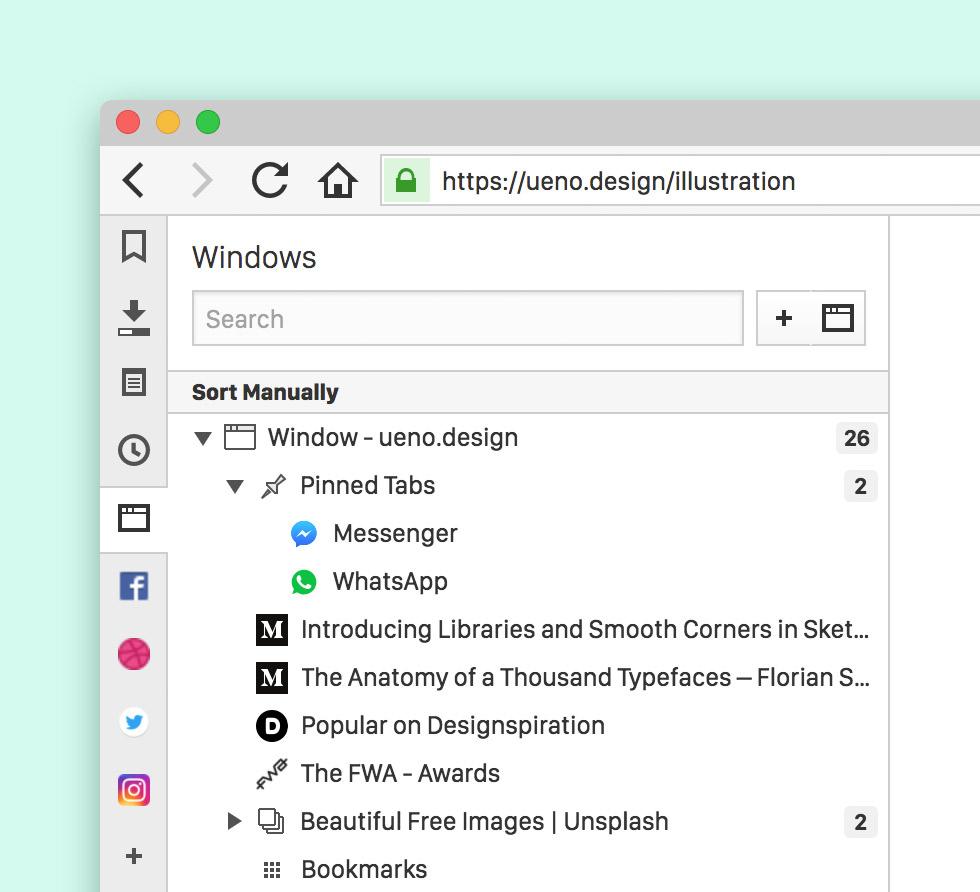
Task: Go forward with the forward arrow
Action: point(201,181)
